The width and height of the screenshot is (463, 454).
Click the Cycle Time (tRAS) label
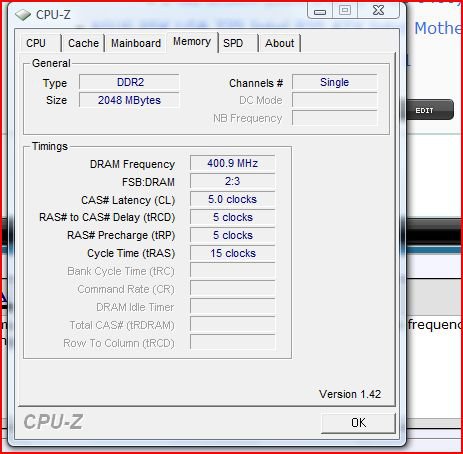point(131,254)
